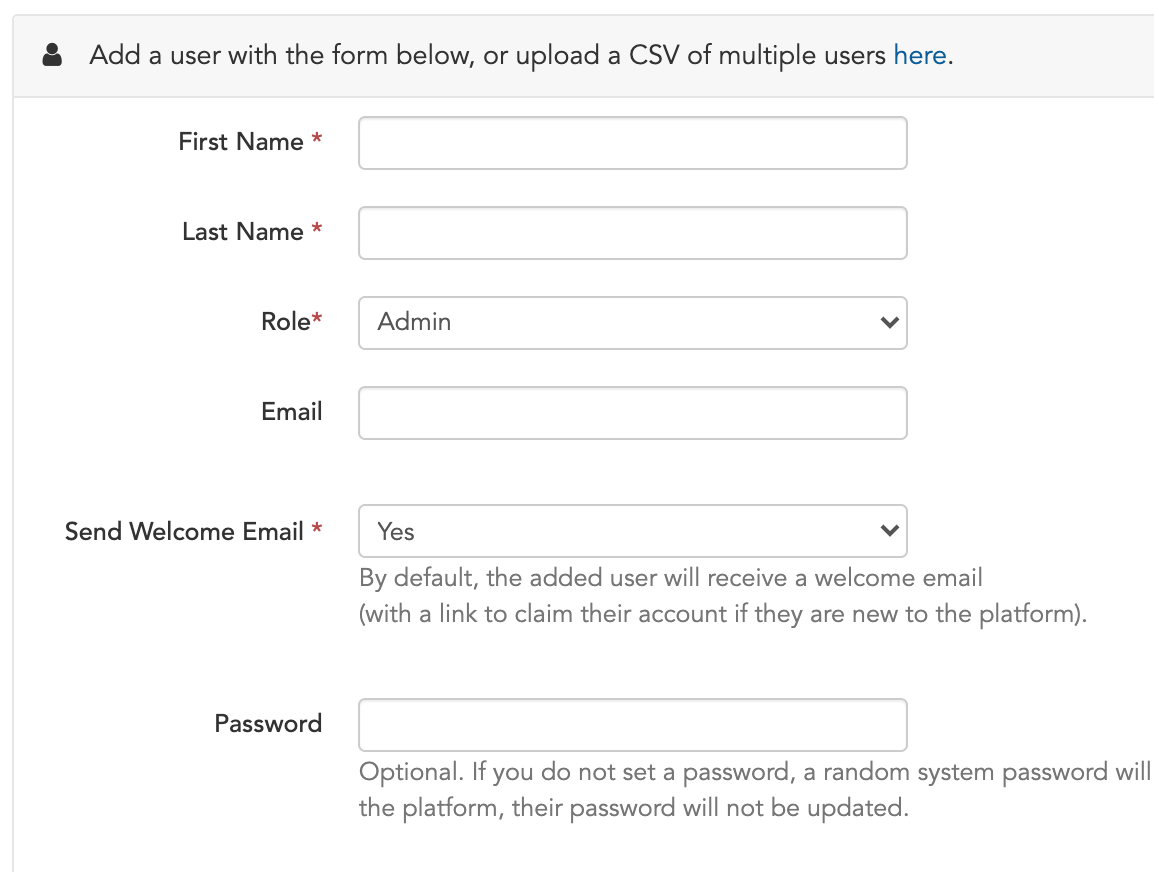The width and height of the screenshot is (1154, 872).
Task: Focus the Last Name input field
Action: (x=632, y=233)
